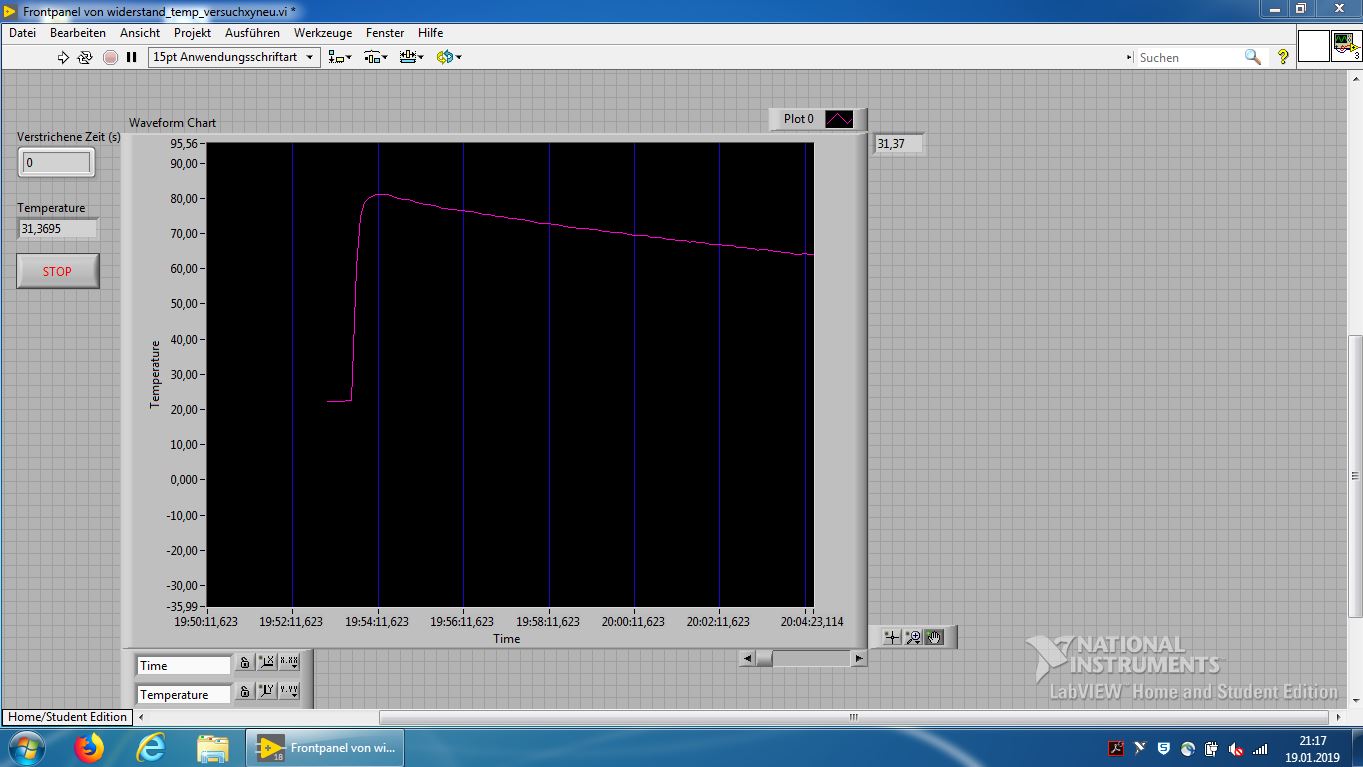Click the magnifier search icon
The height and width of the screenshot is (767, 1363).
(1252, 57)
